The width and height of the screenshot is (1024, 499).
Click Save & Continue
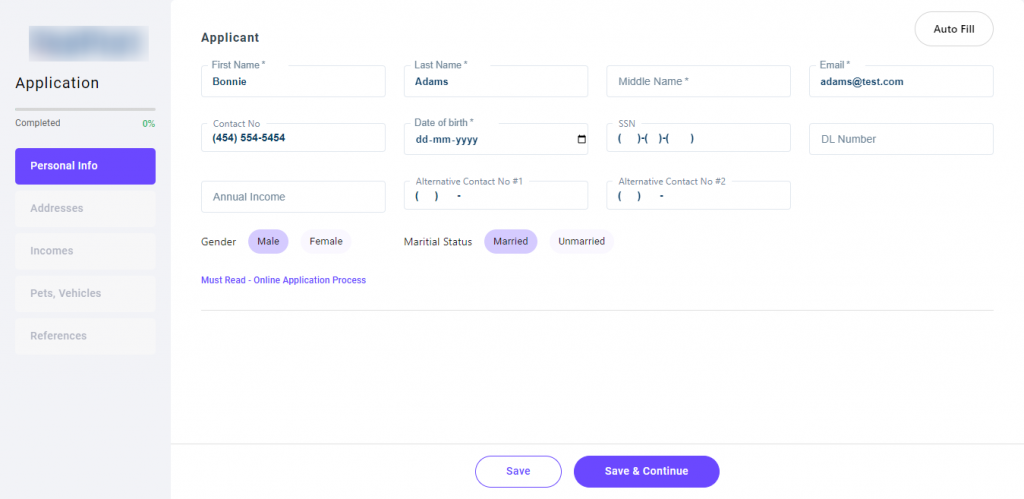click(646, 471)
